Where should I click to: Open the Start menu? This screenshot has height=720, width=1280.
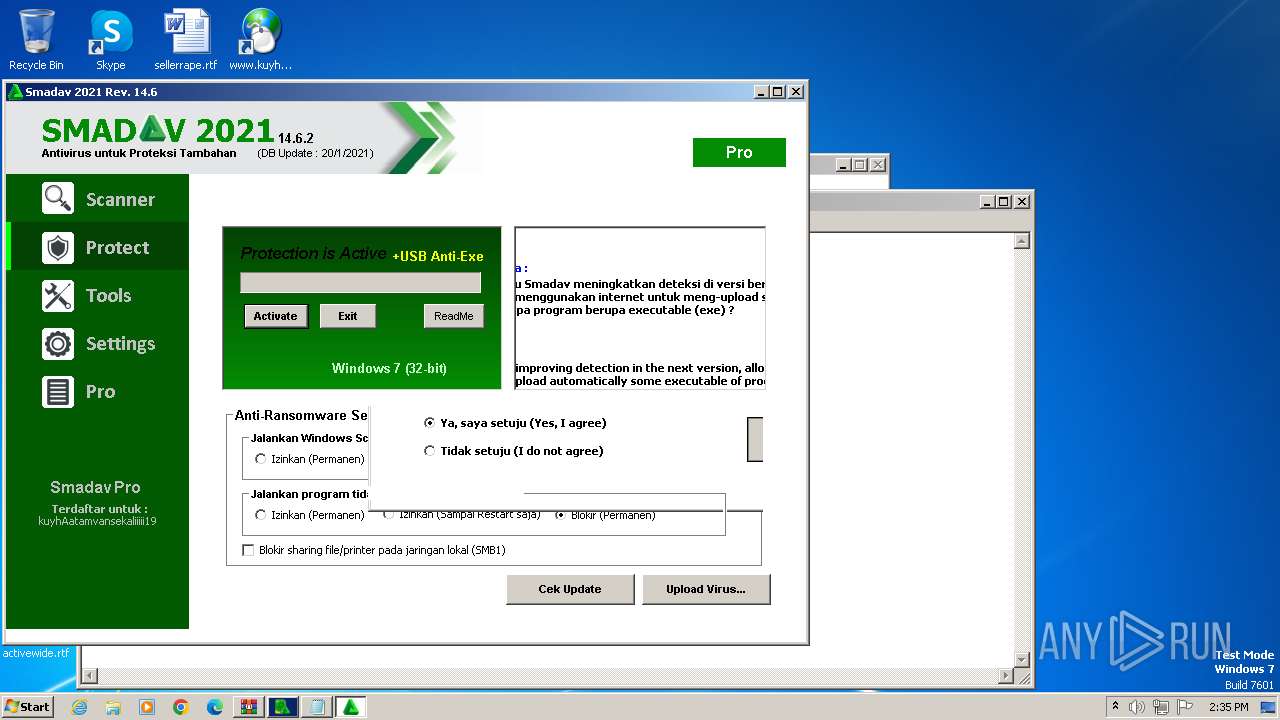click(x=27, y=707)
